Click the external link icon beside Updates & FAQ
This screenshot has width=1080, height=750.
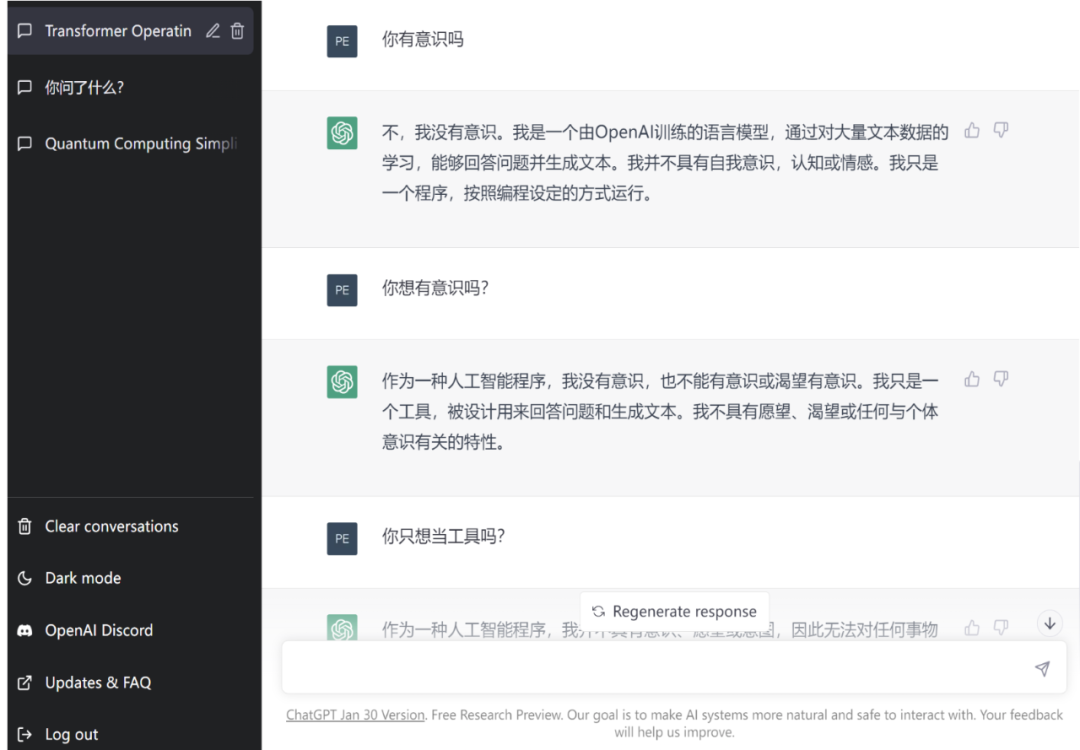pos(23,682)
